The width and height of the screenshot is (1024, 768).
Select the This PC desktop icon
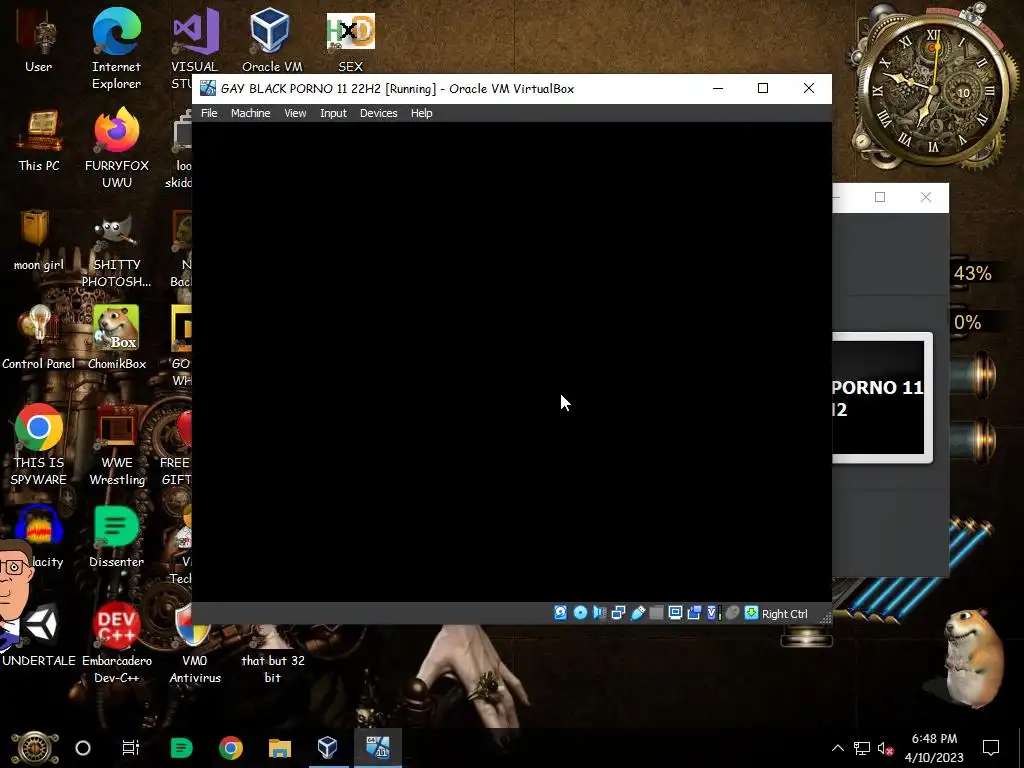[x=39, y=140]
